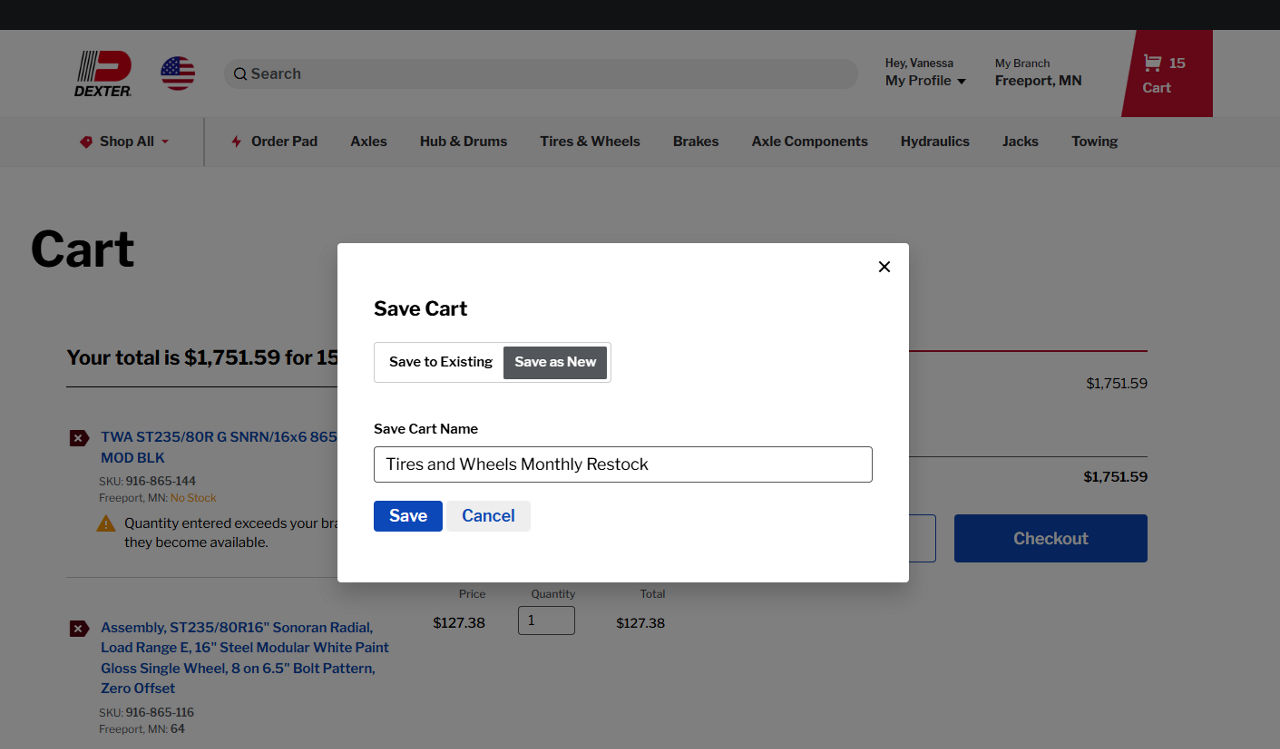Click the Dexter logo
The image size is (1280, 749).
click(x=103, y=74)
